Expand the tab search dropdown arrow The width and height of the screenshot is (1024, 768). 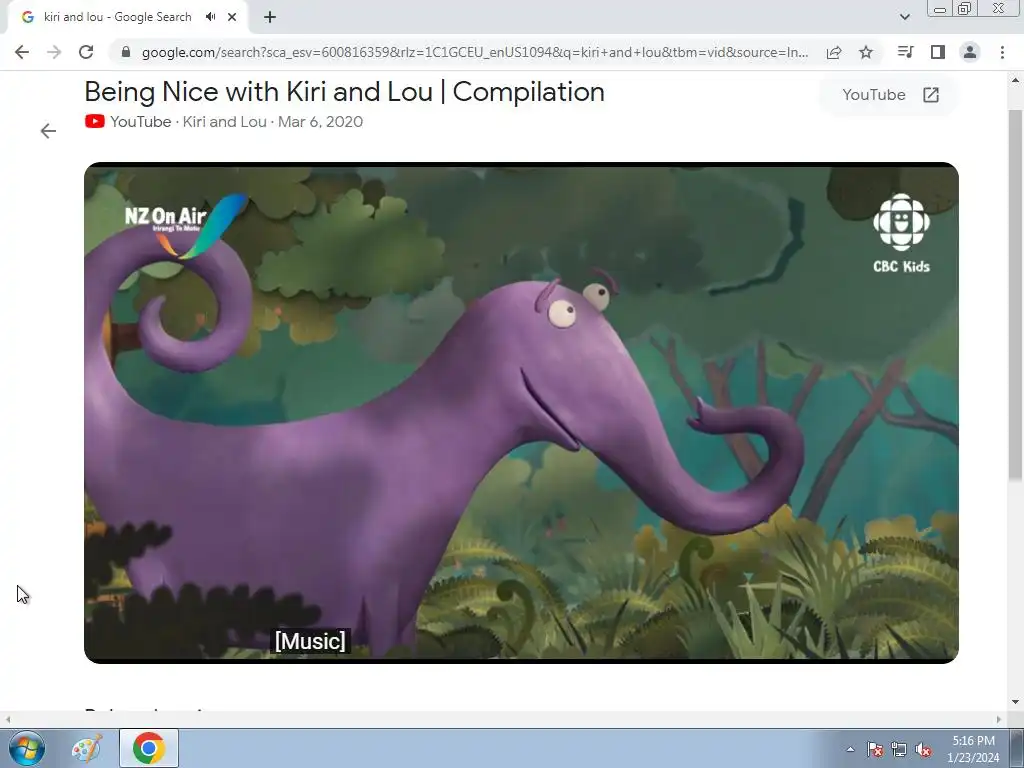[904, 17]
